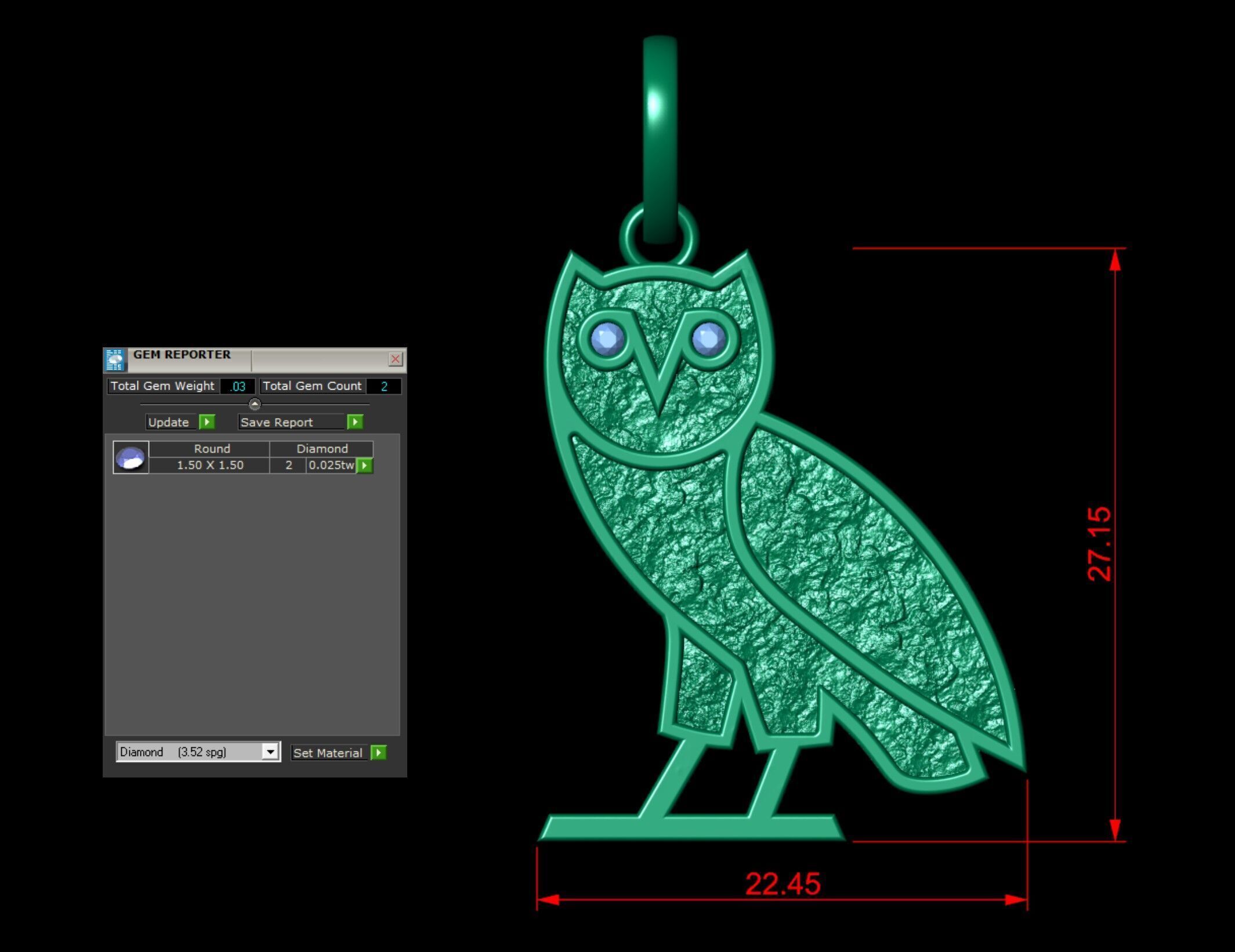Image resolution: width=1235 pixels, height=952 pixels.
Task: Click the Save Report button
Action: click(292, 422)
